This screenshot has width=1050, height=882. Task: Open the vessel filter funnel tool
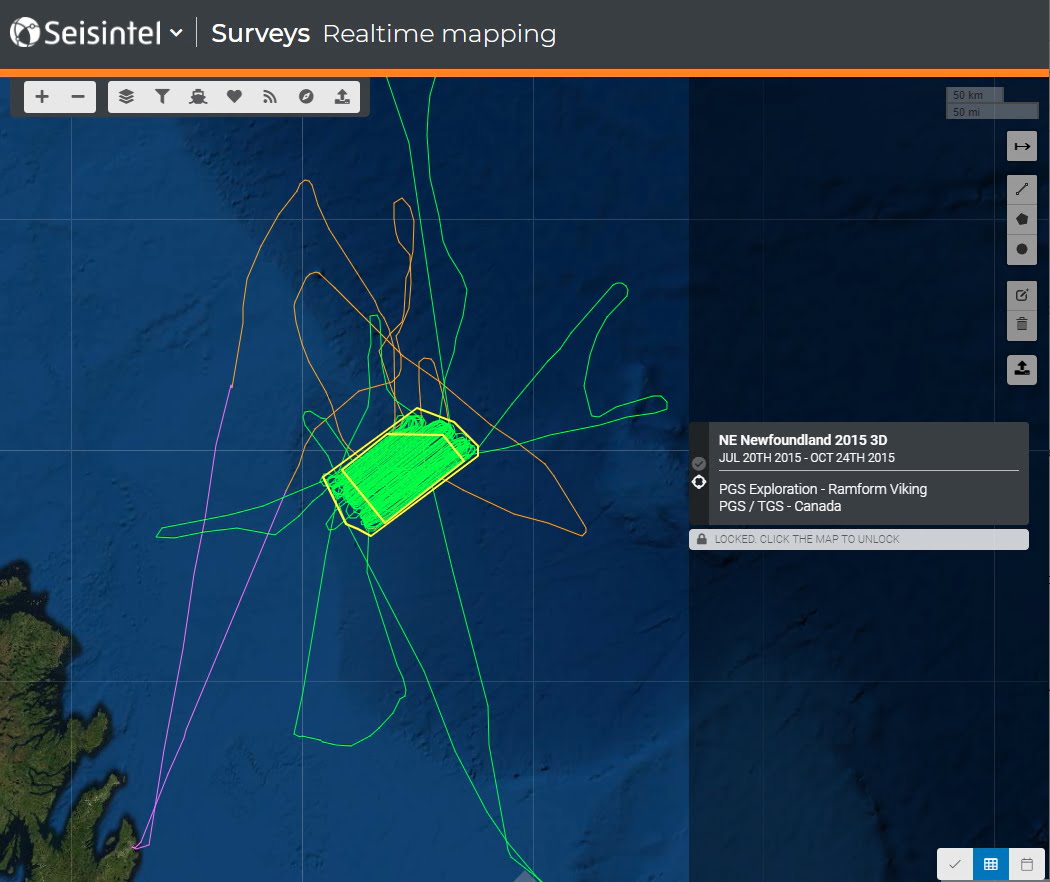pos(161,96)
